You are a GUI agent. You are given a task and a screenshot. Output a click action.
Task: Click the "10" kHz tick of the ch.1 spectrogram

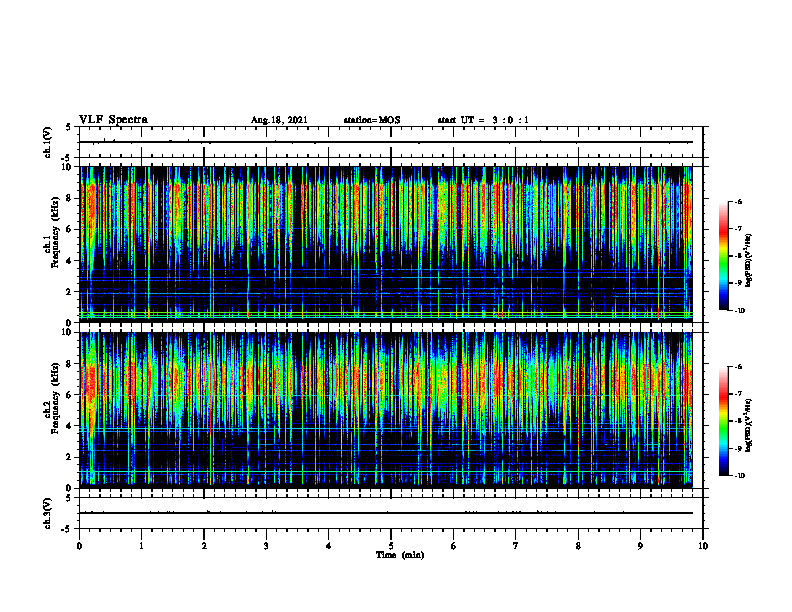tap(67, 167)
